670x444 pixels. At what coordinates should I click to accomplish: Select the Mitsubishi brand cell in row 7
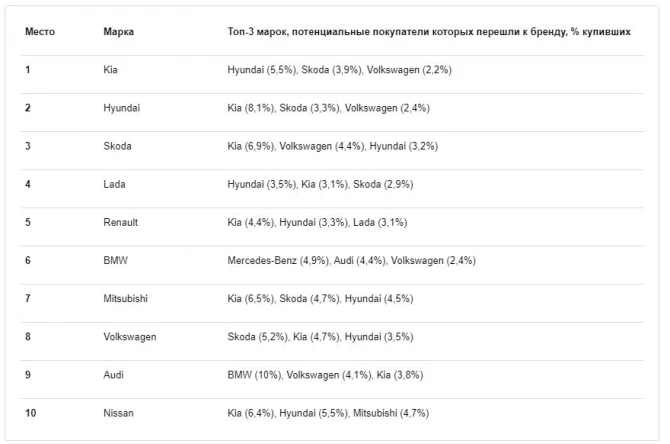point(125,298)
